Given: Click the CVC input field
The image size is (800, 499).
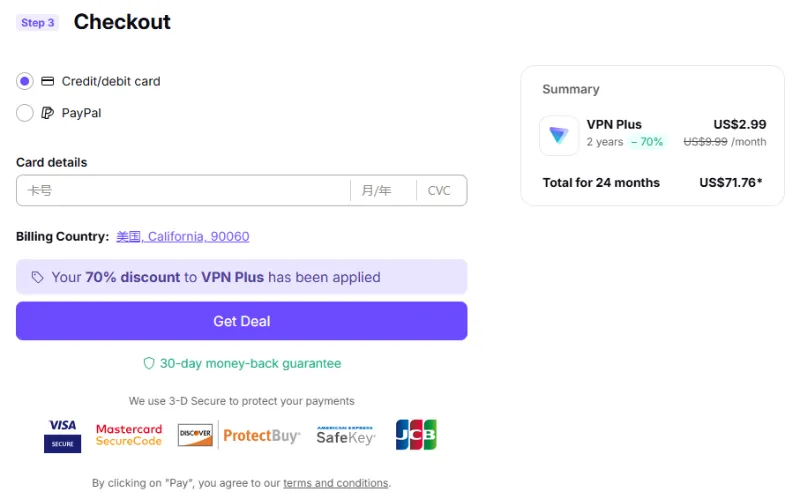Looking at the screenshot, I should coord(439,190).
